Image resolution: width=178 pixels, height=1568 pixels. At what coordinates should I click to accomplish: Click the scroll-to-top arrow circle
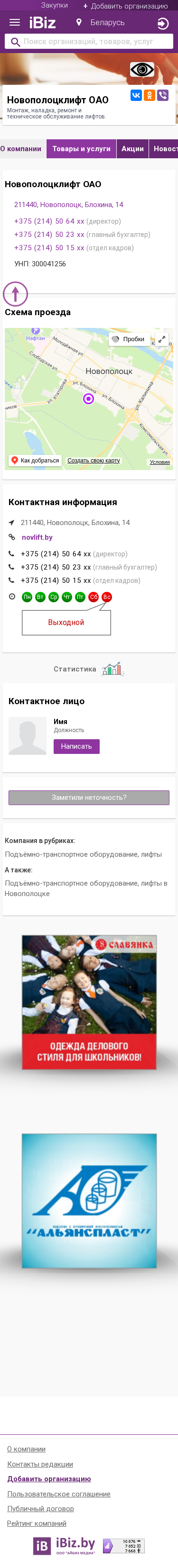click(16, 294)
